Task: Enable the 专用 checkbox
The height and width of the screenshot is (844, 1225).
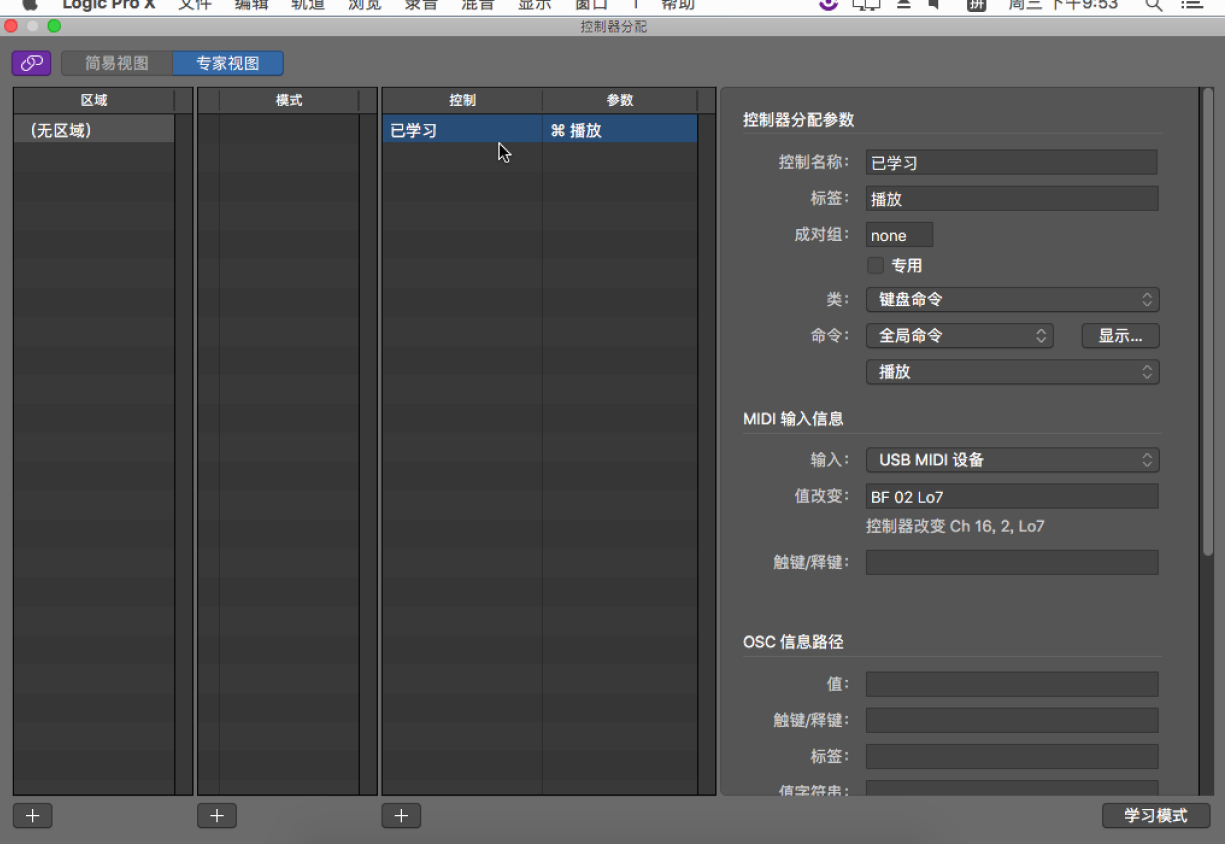Action: pos(876,266)
